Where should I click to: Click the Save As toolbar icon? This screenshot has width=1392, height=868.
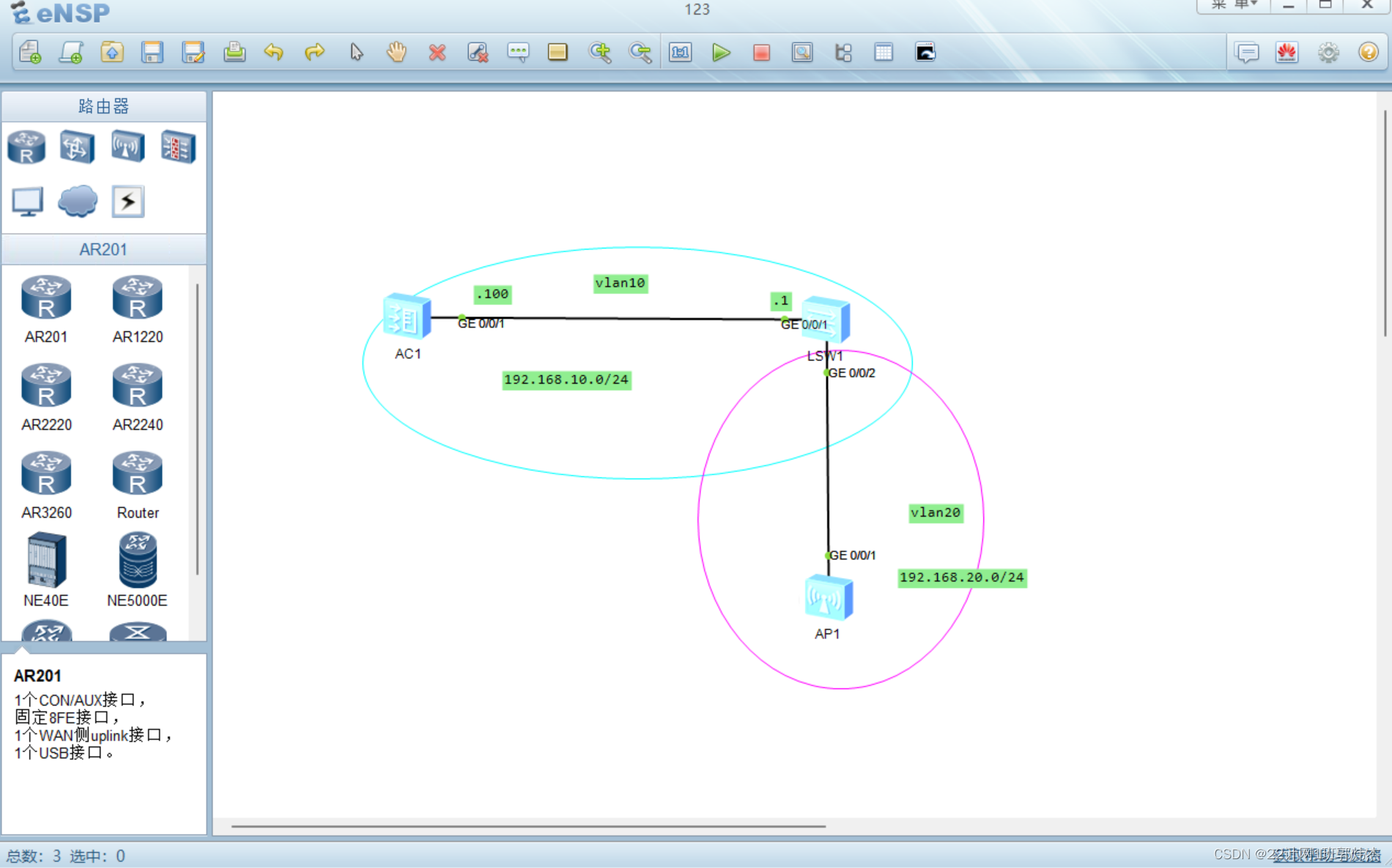[x=193, y=53]
